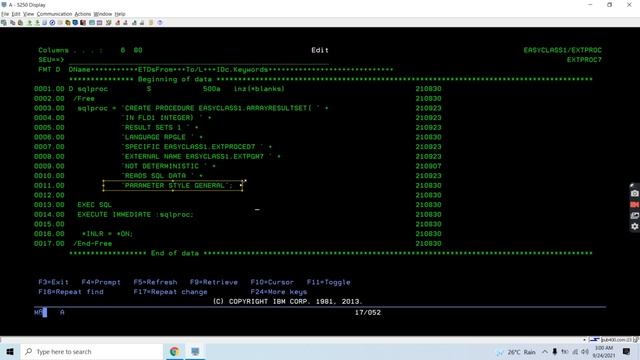640x360 pixels.
Task: Open the File menu
Action: coord(5,14)
